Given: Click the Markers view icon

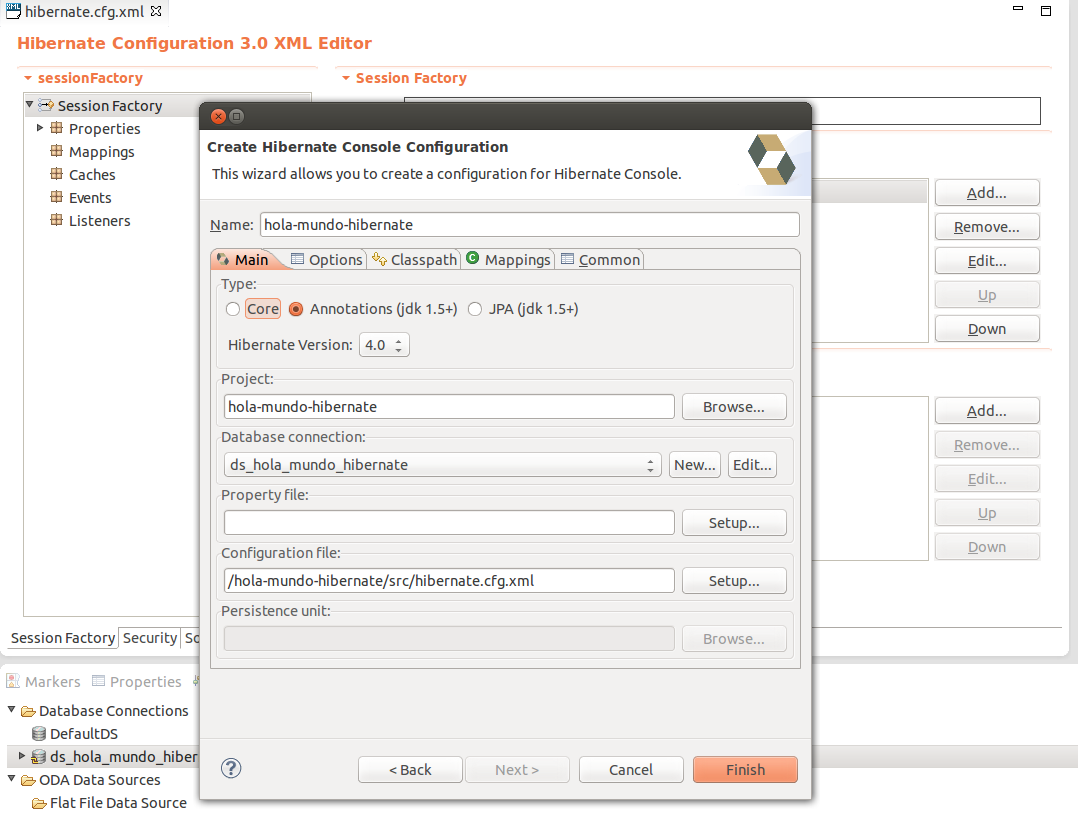Looking at the screenshot, I should click(13, 681).
